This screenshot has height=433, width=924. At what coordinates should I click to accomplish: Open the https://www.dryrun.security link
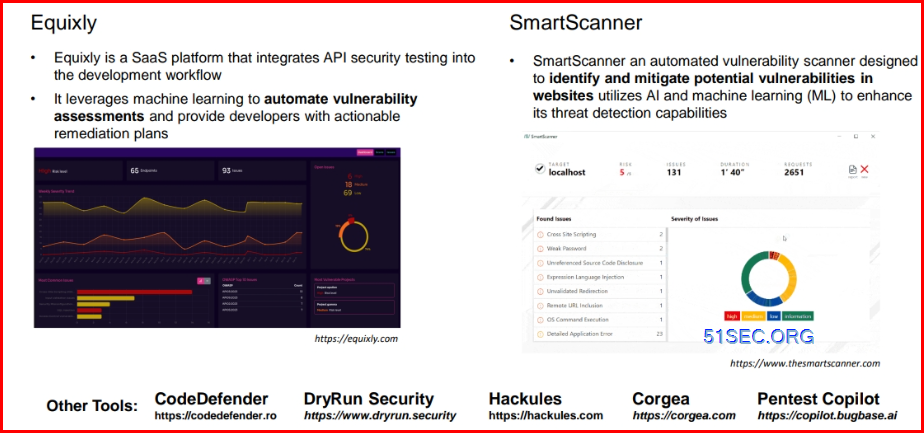pos(380,415)
